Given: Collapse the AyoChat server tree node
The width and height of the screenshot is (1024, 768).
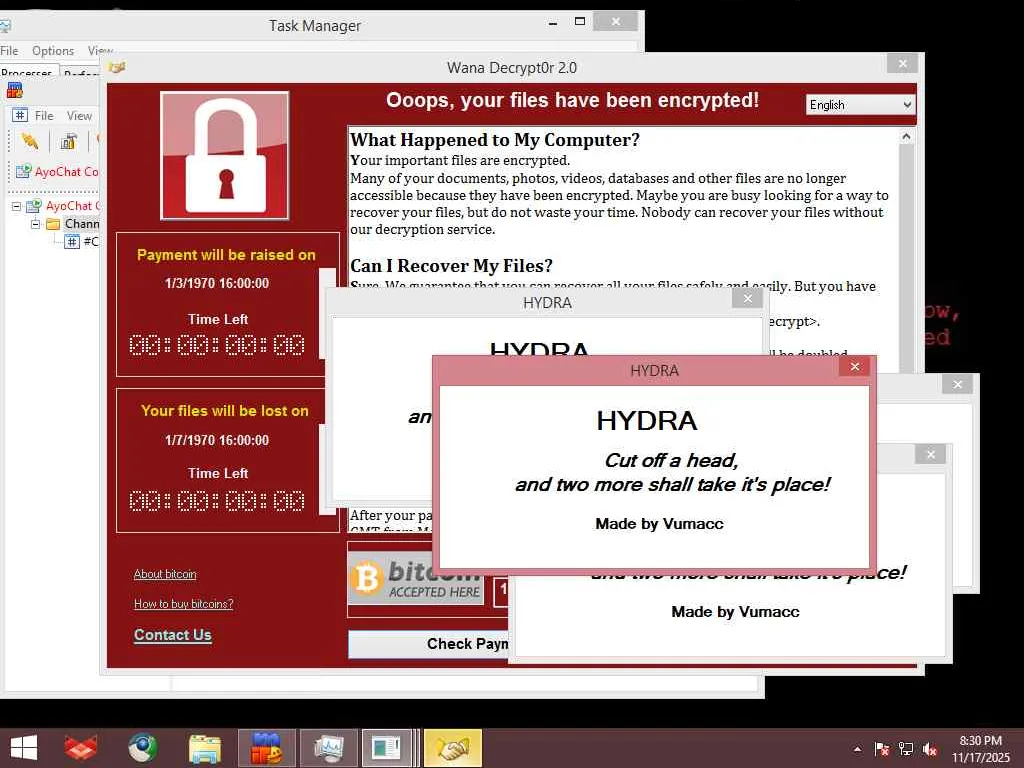Looking at the screenshot, I should 16,206.
